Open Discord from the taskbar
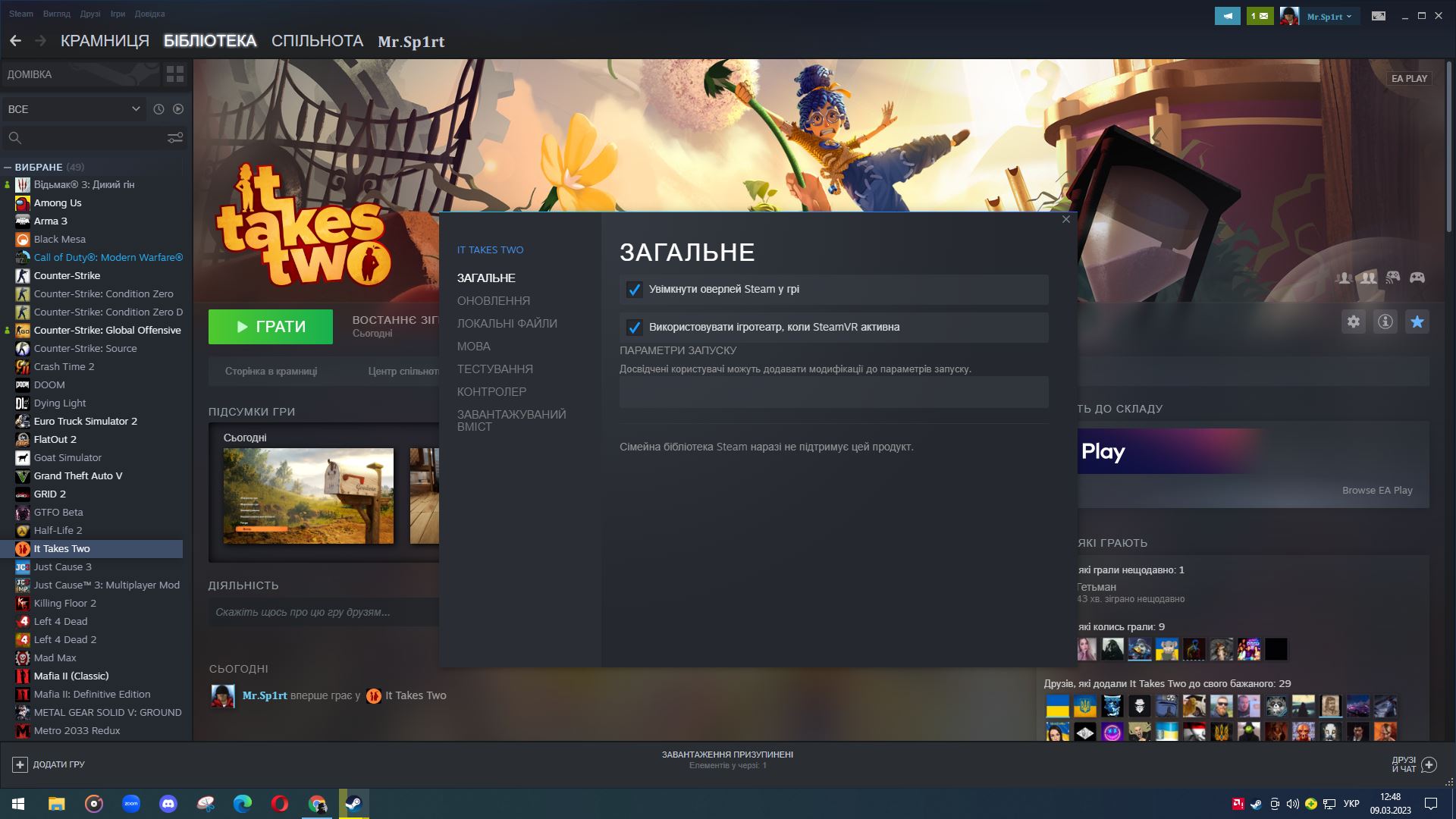This screenshot has height=819, width=1456. click(x=168, y=803)
